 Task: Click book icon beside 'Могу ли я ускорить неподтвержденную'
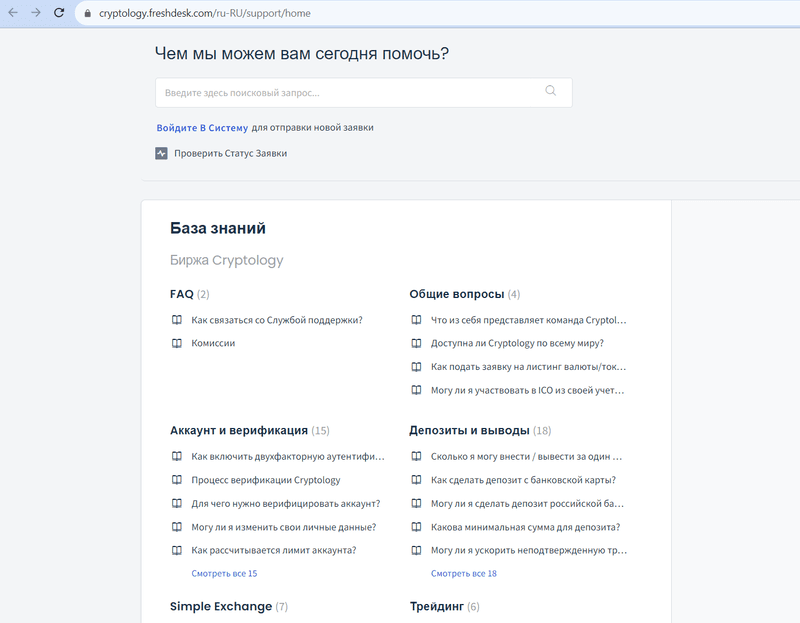pyautogui.click(x=416, y=551)
